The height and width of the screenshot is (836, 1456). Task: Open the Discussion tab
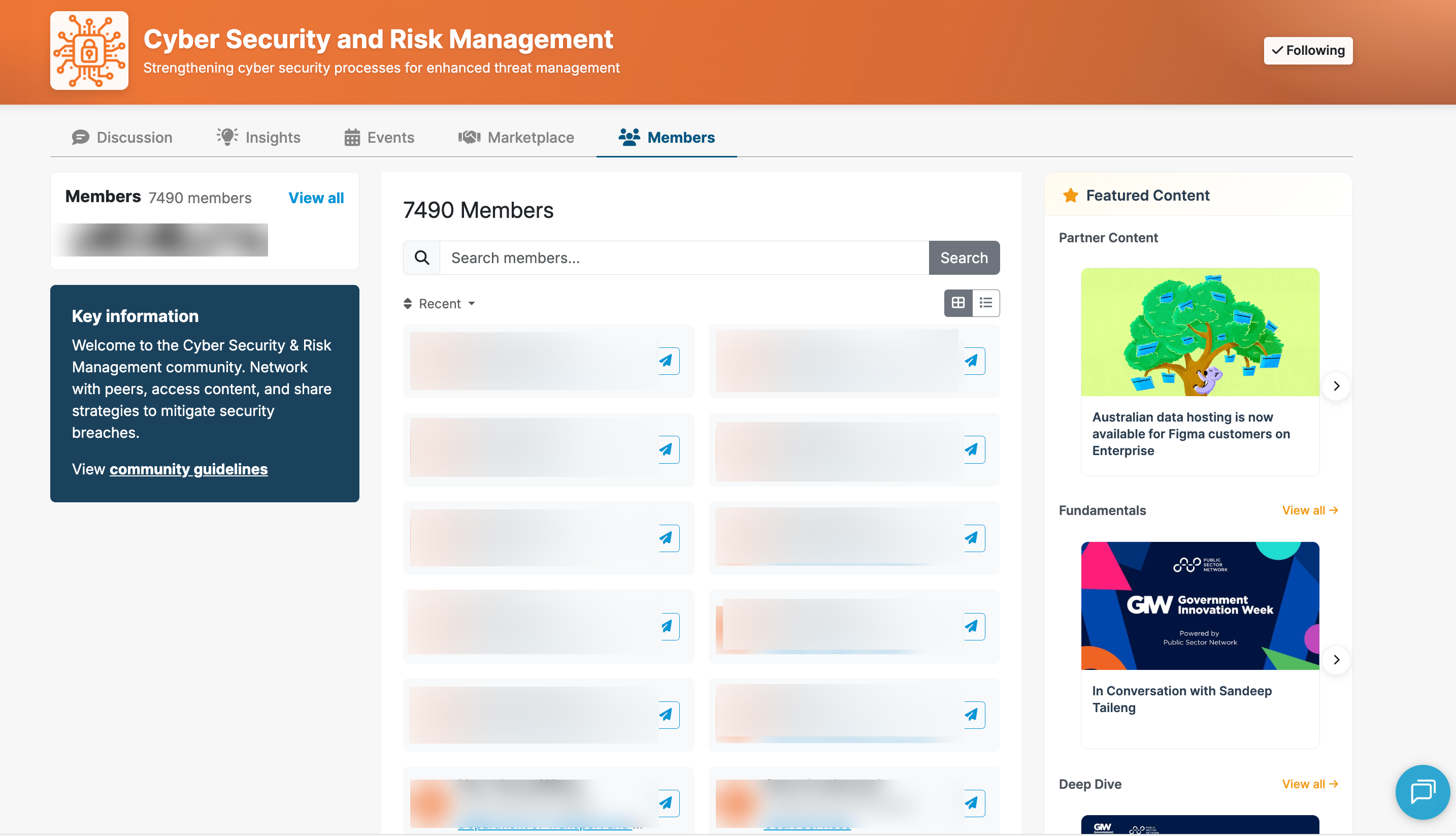tap(122, 137)
